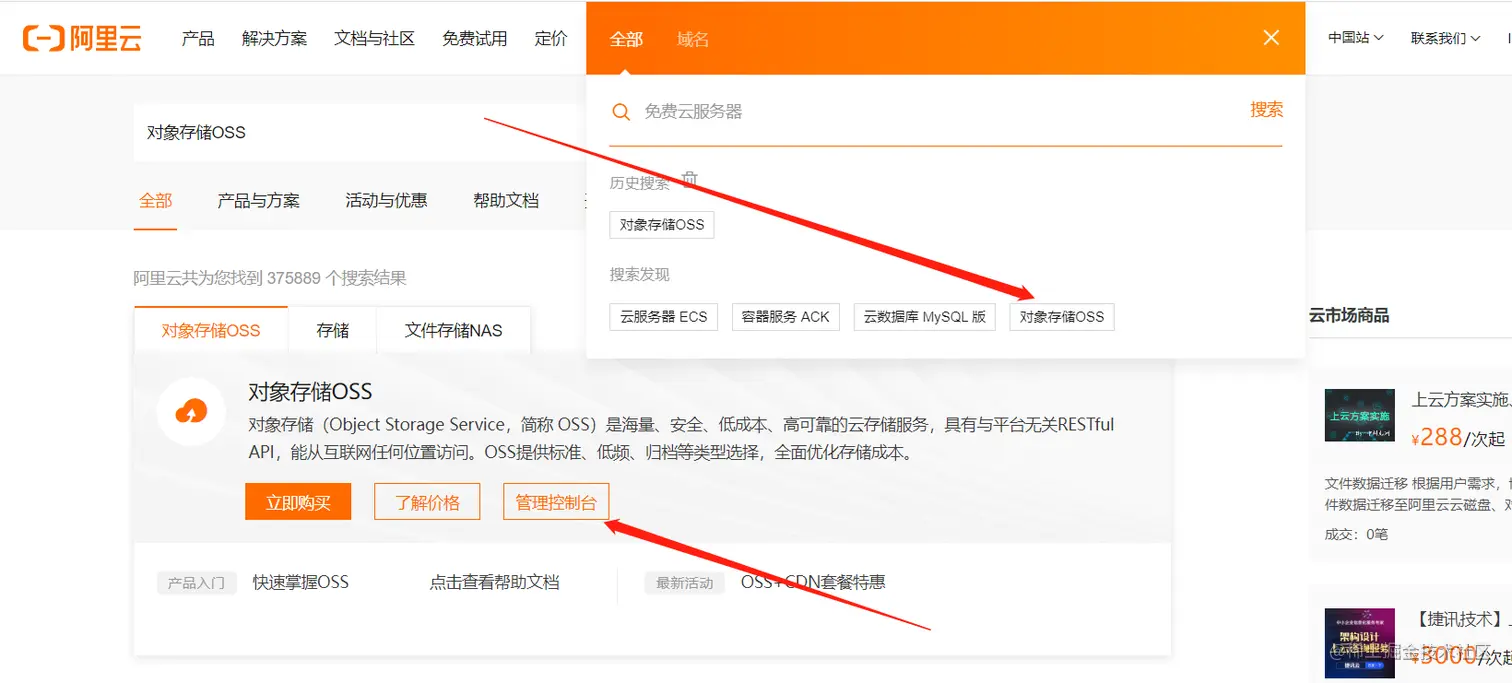Viewport: 1512px width, 683px height.
Task: Select the 文件存储NAS product tab
Action: click(454, 330)
